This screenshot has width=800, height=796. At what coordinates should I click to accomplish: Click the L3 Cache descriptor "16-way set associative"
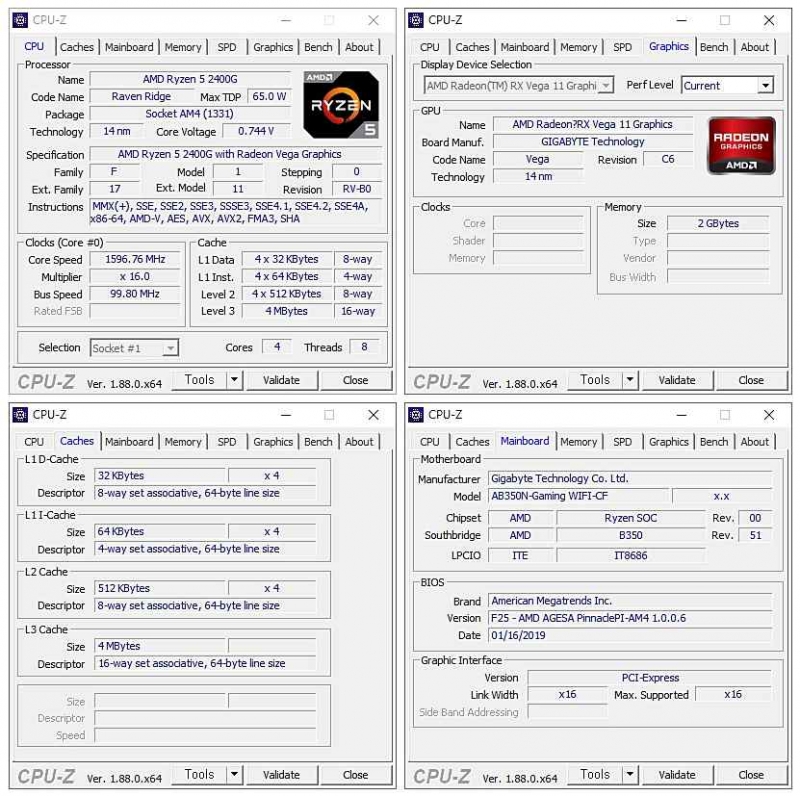(x=205, y=663)
